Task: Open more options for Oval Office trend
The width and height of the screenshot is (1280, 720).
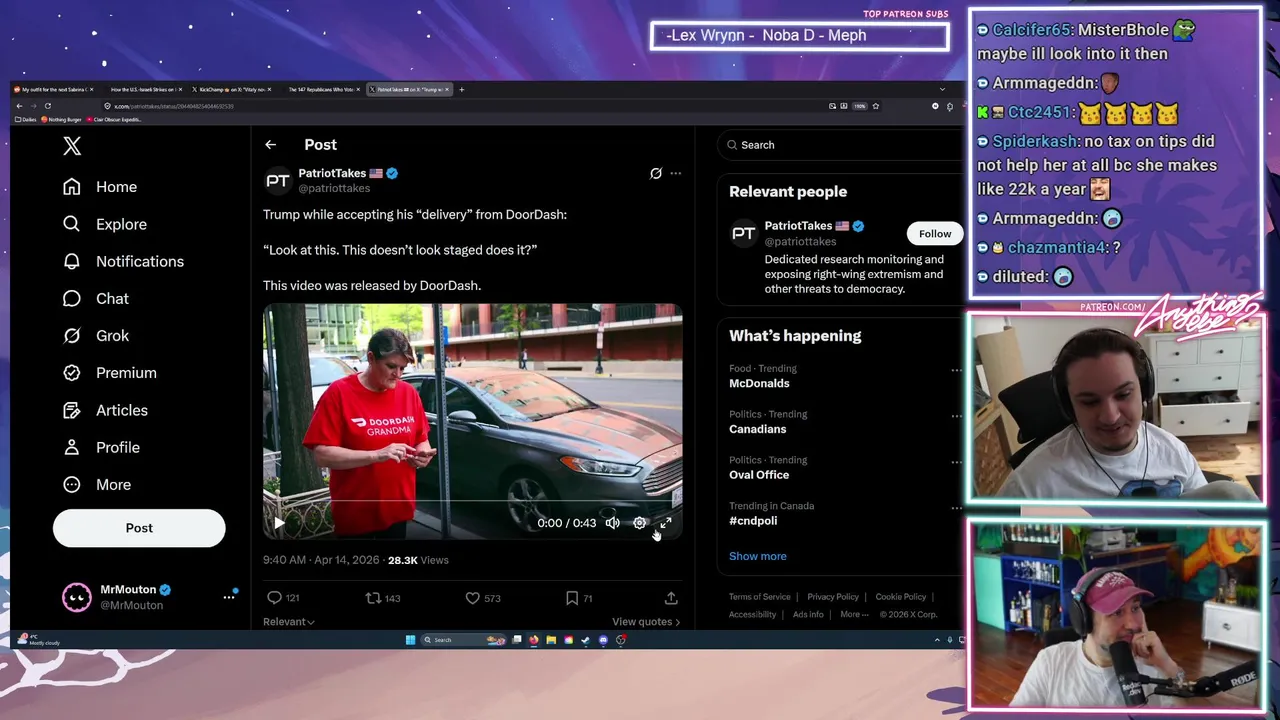Action: point(956,462)
